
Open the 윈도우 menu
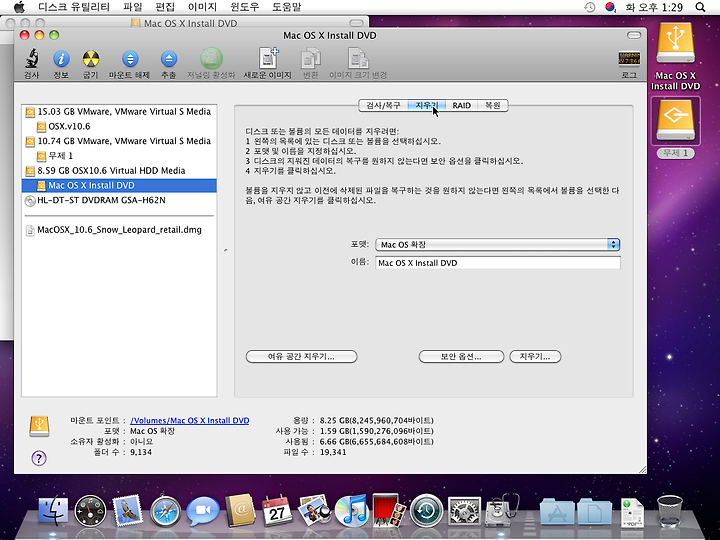pos(244,7)
